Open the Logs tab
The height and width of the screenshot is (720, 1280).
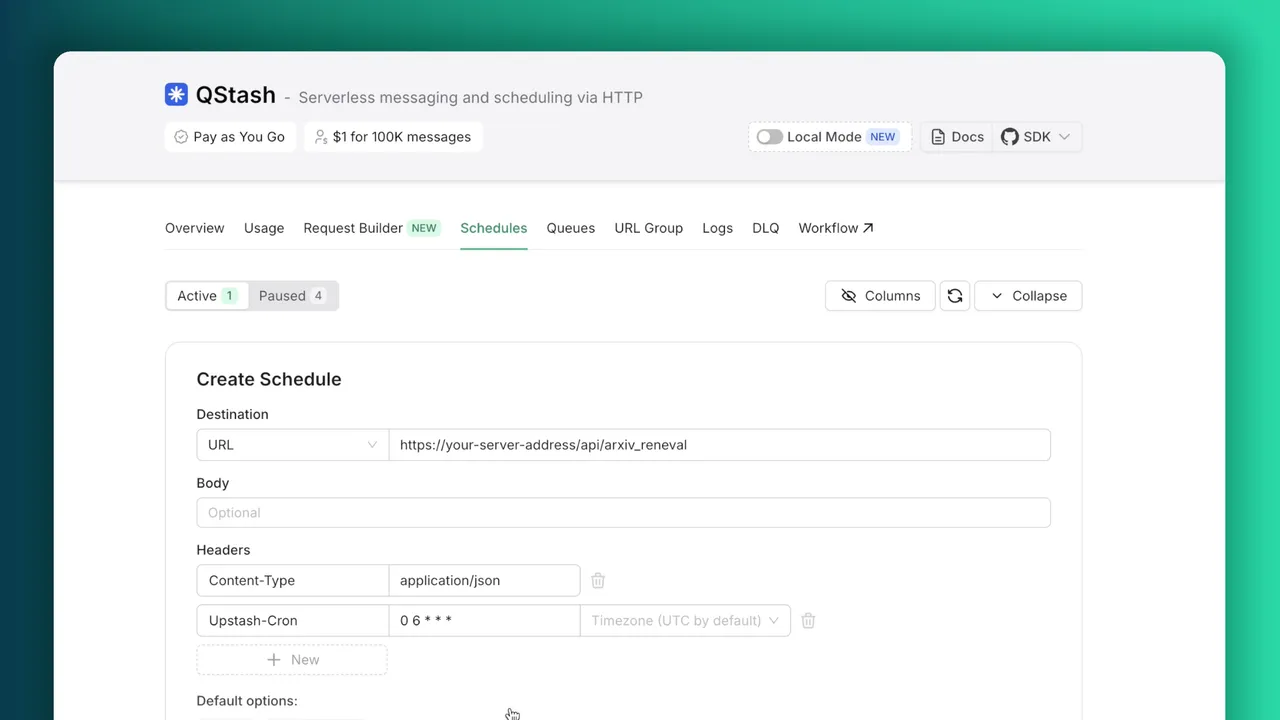718,228
